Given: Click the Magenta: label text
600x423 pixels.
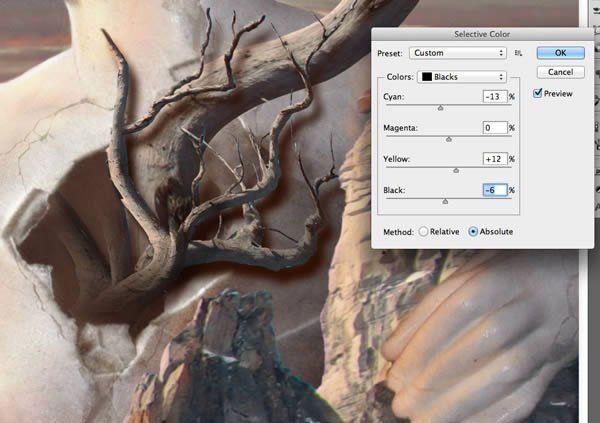Looking at the screenshot, I should tap(401, 128).
